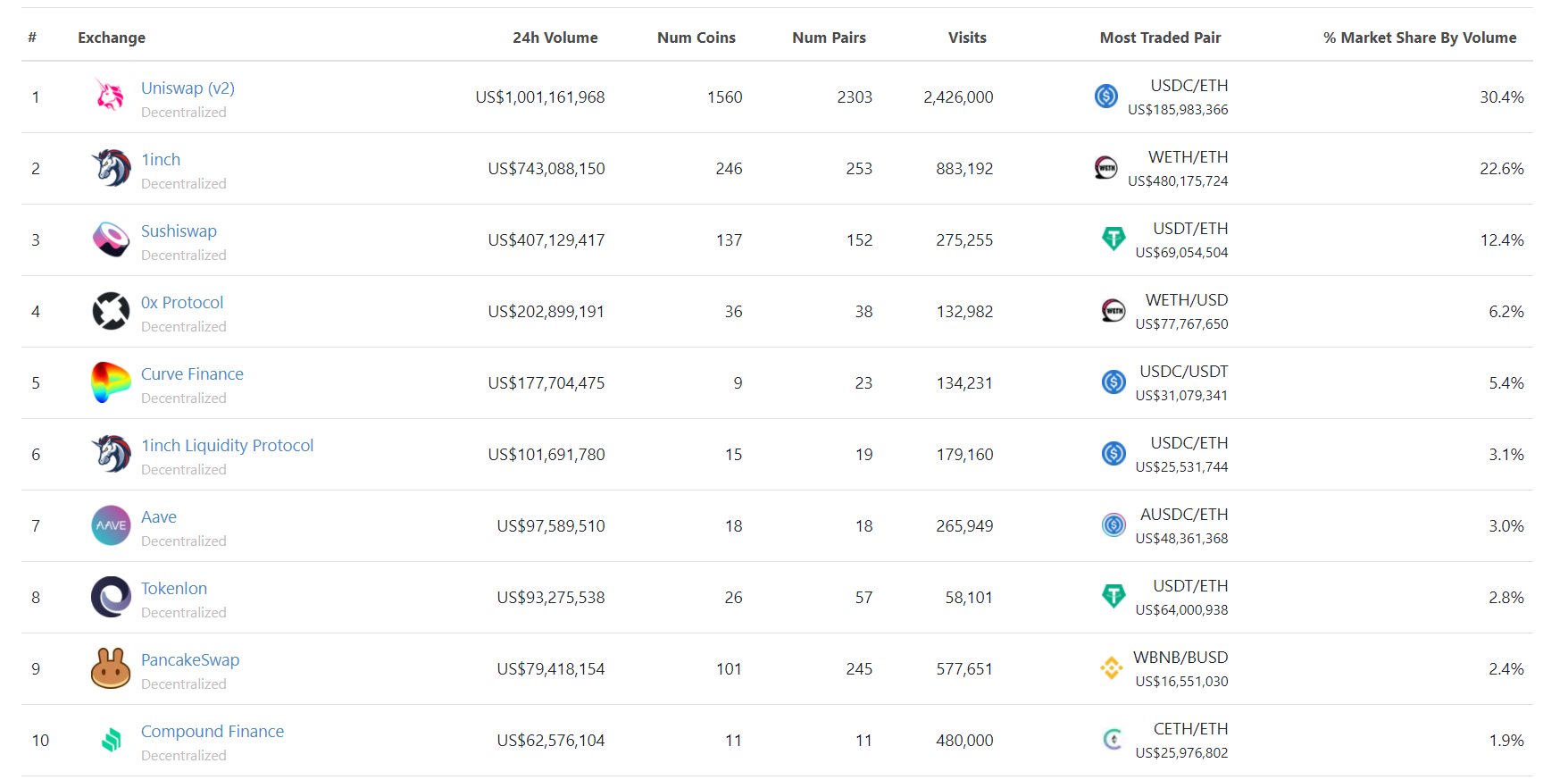
Task: Select the USDC/ETH pair in Uniswap row
Action: click(x=1189, y=86)
